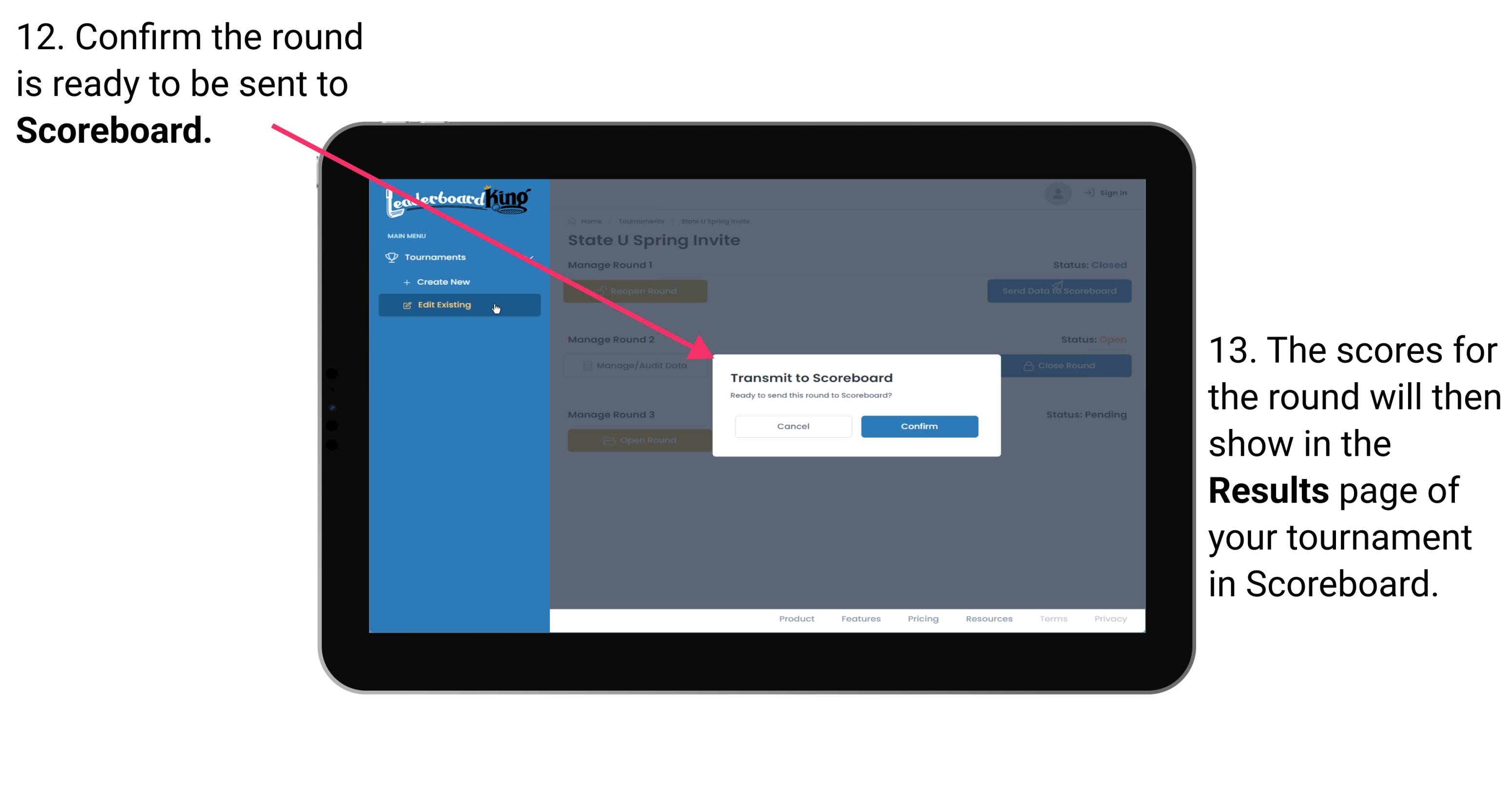Click the Tournaments trophy icon

(390, 257)
